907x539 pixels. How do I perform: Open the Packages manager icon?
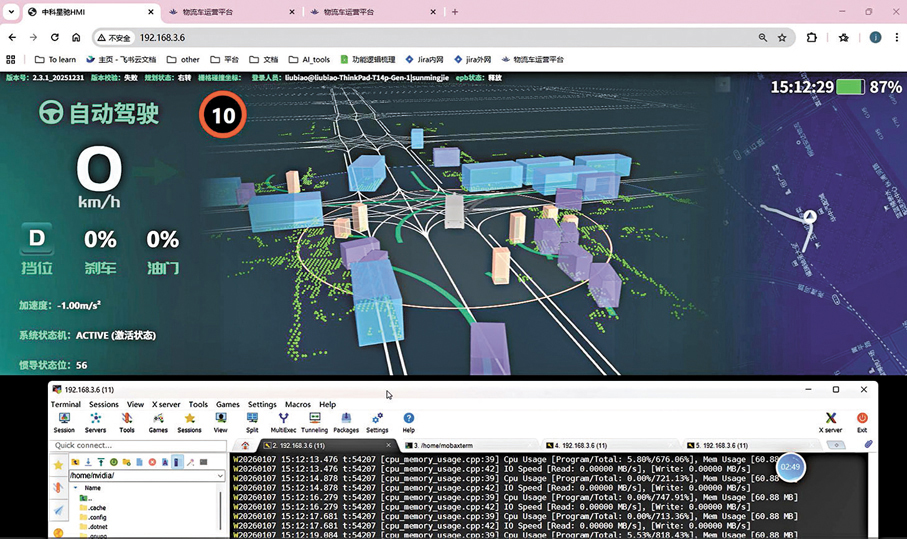coord(346,419)
